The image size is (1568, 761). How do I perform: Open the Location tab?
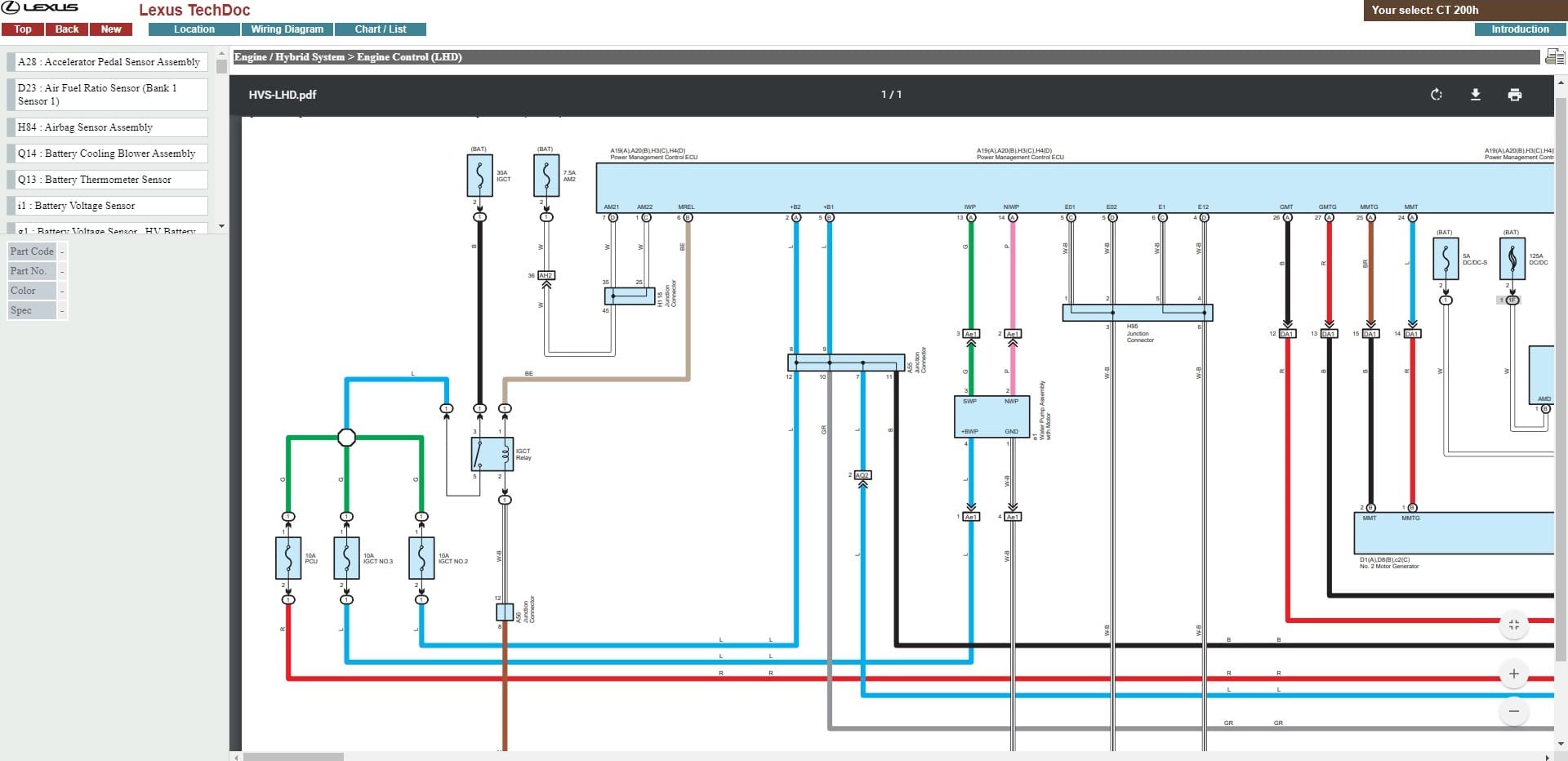click(194, 29)
